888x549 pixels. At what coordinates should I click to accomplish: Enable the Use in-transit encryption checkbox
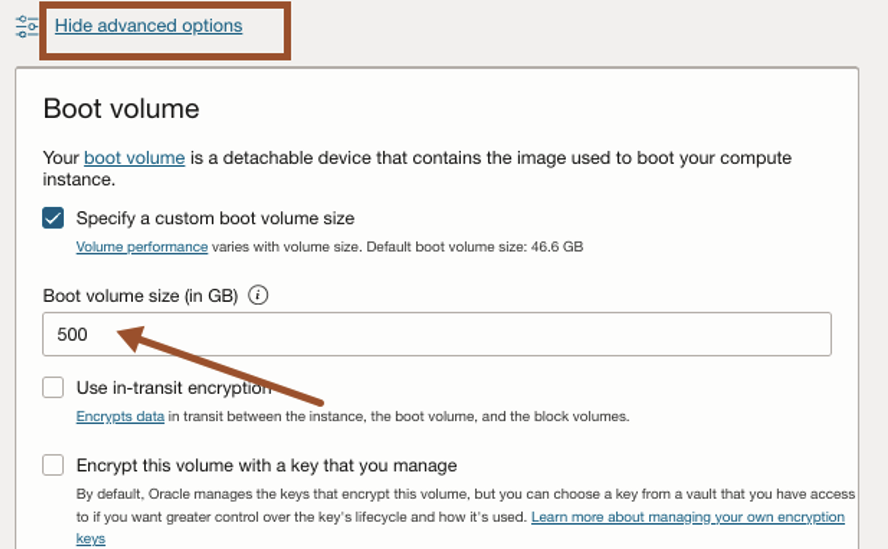tap(54, 388)
